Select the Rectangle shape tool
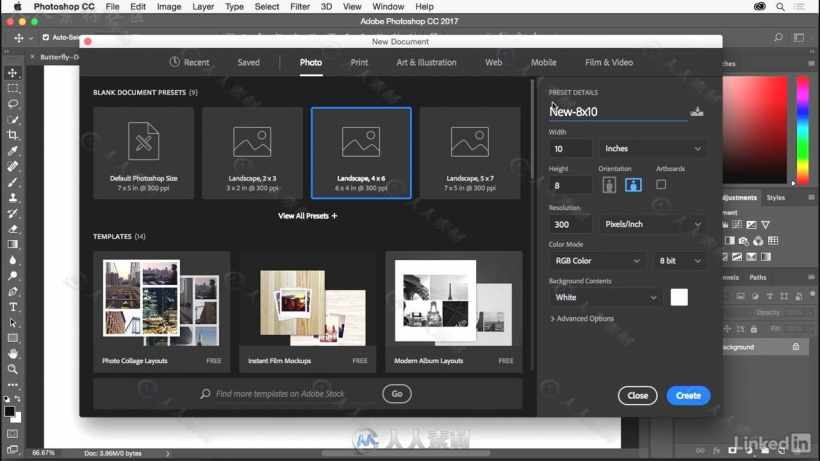The height and width of the screenshot is (461, 820). click(x=13, y=338)
